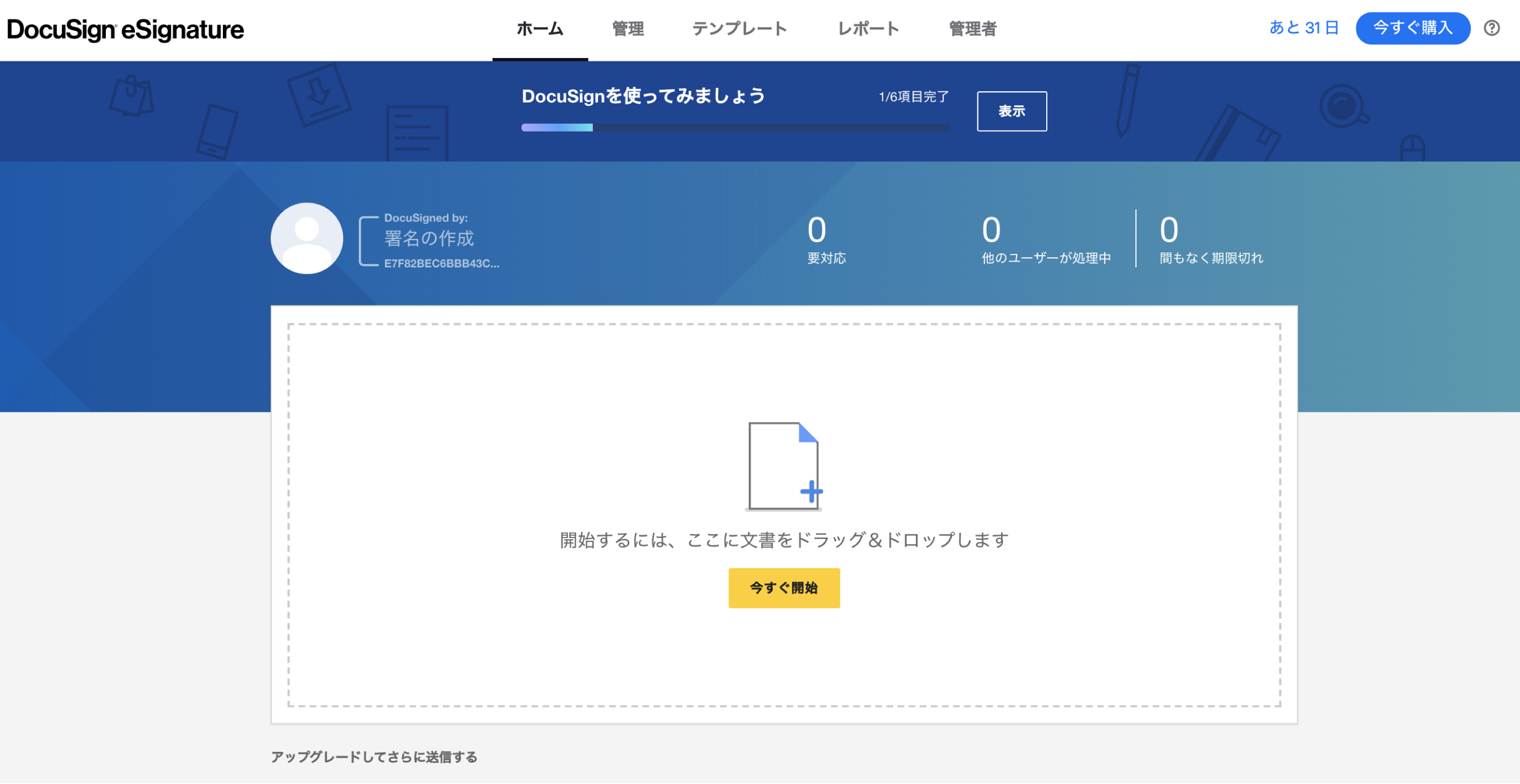Click the yellow 今すぐ開始 button
The height and width of the screenshot is (784, 1520).
coord(784,587)
